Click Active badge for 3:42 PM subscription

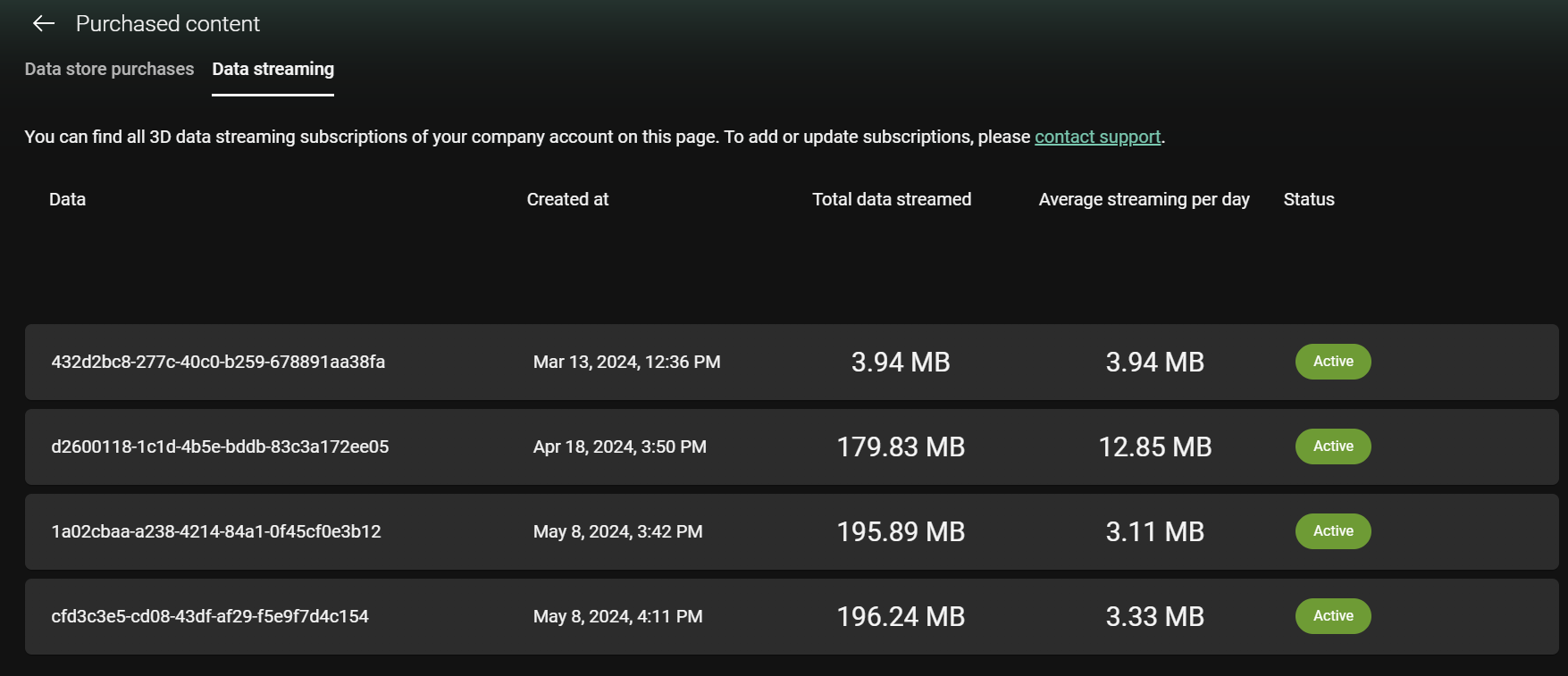pyautogui.click(x=1332, y=531)
